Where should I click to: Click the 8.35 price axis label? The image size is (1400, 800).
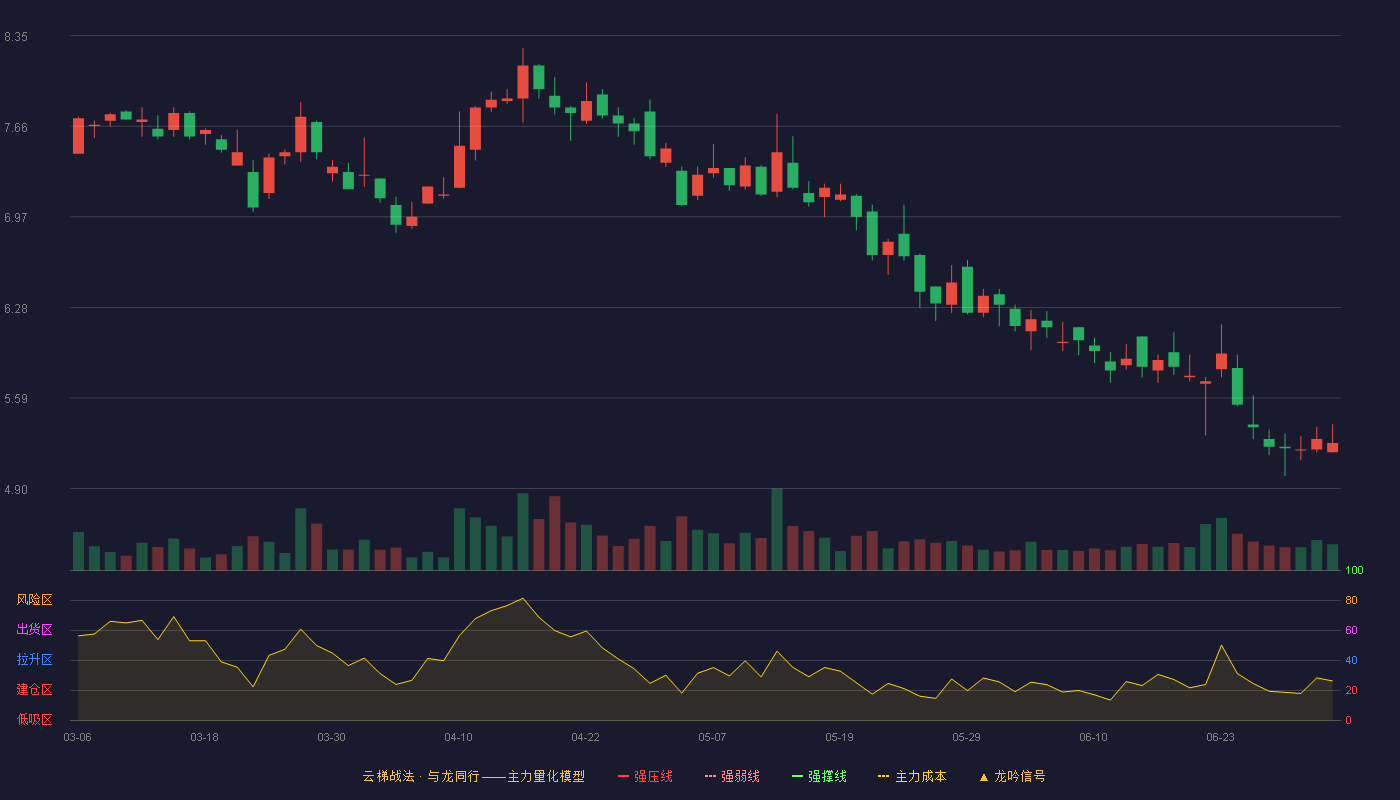point(16,37)
